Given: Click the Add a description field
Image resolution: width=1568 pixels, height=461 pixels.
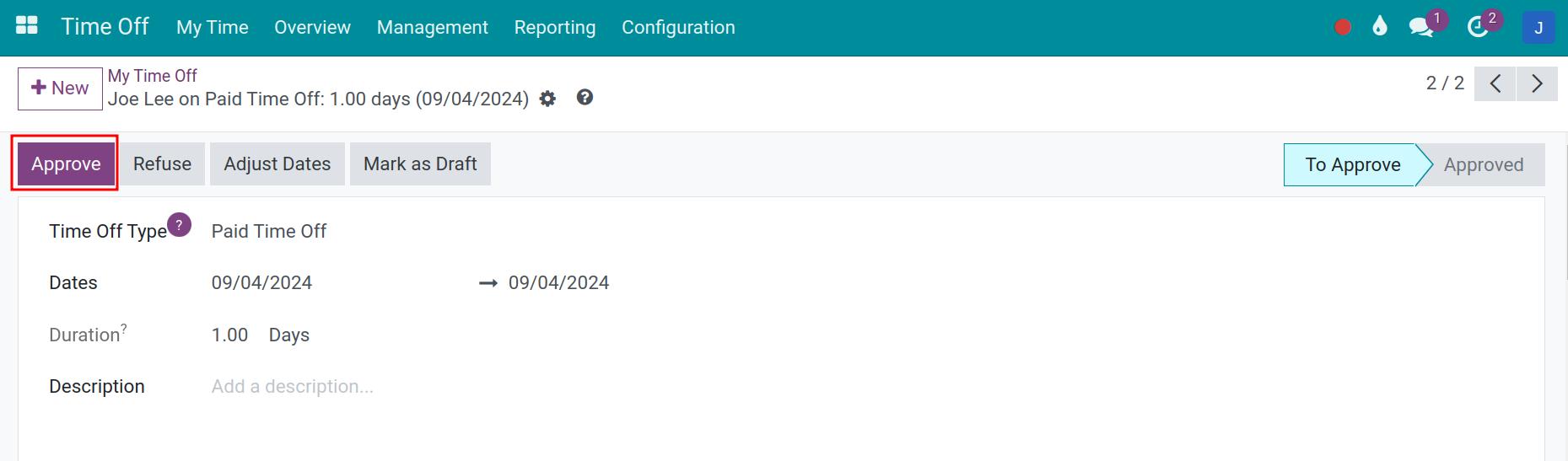Looking at the screenshot, I should tap(292, 386).
